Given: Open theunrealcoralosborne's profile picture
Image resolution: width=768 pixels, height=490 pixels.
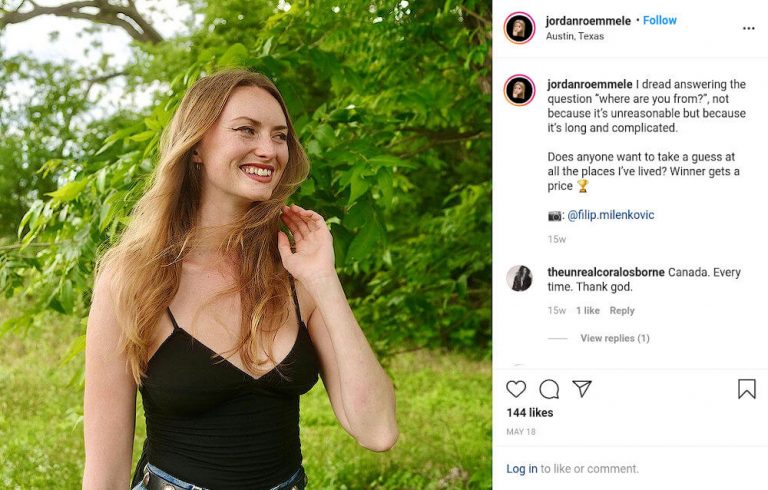Looking at the screenshot, I should point(519,278).
